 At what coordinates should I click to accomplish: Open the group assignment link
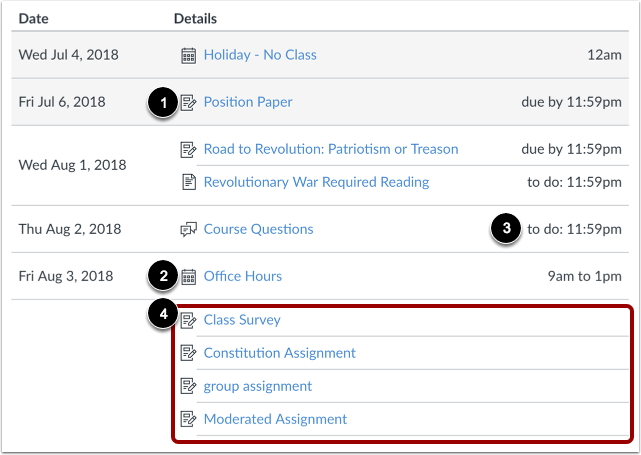pyautogui.click(x=258, y=386)
